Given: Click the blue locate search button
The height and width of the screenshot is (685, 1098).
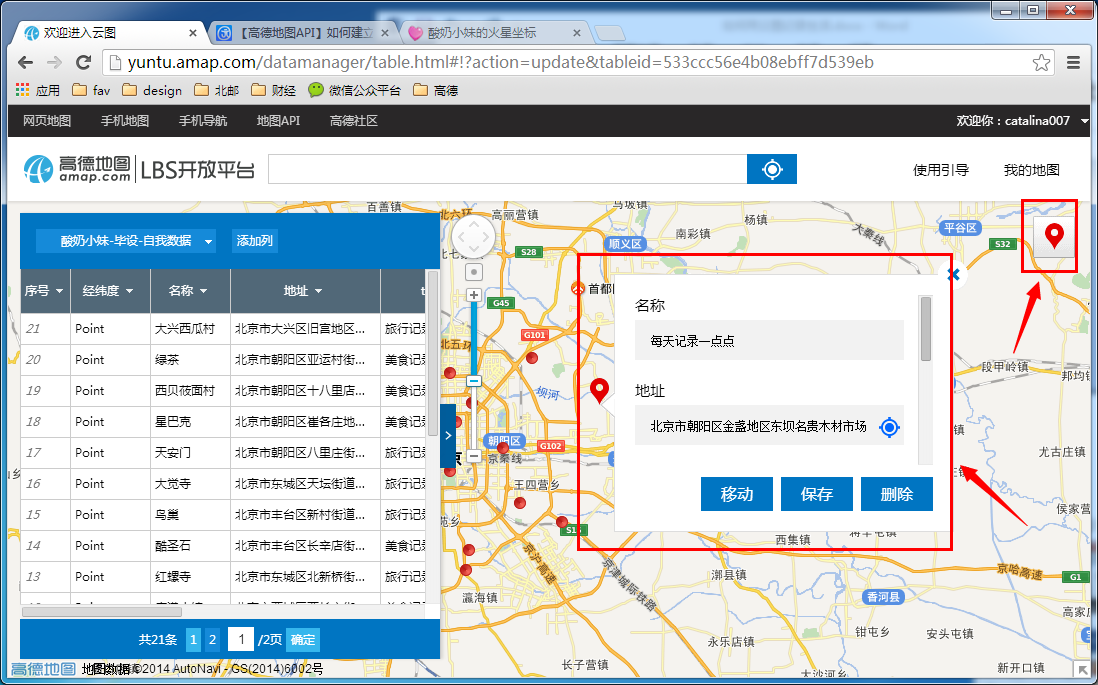Looking at the screenshot, I should click(772, 169).
